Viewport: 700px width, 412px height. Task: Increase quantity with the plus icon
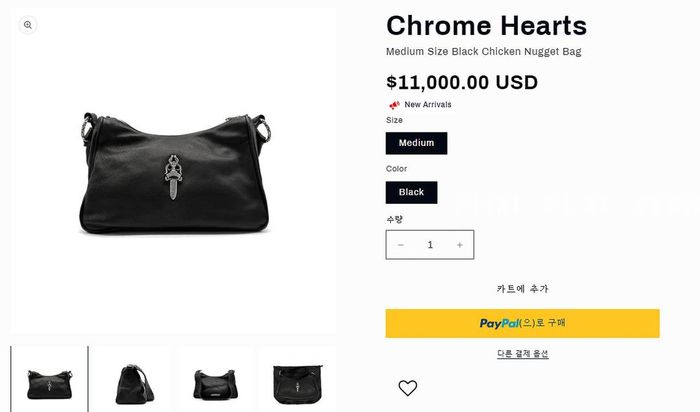coord(459,245)
